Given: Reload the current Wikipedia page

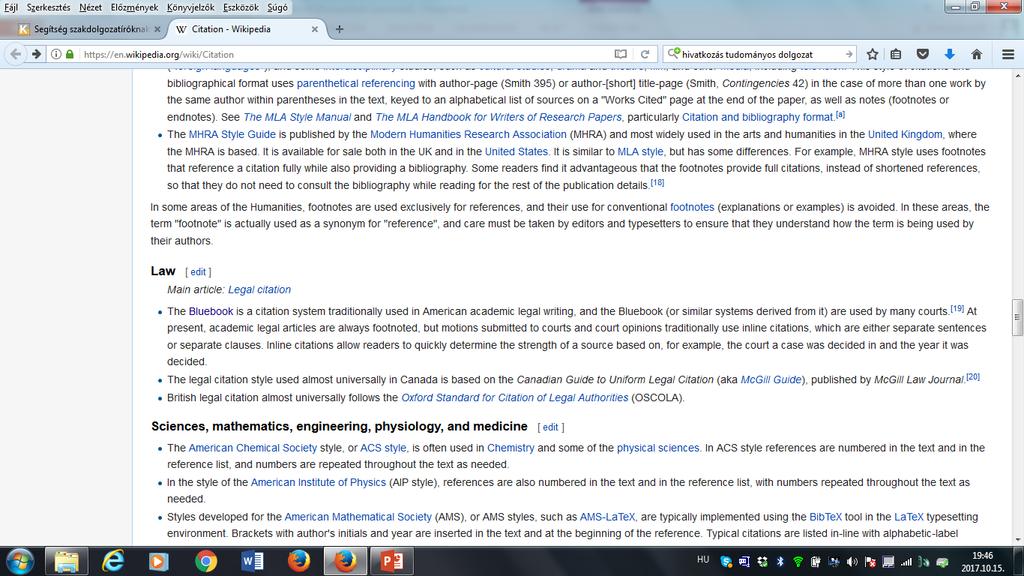Looking at the screenshot, I should point(645,54).
